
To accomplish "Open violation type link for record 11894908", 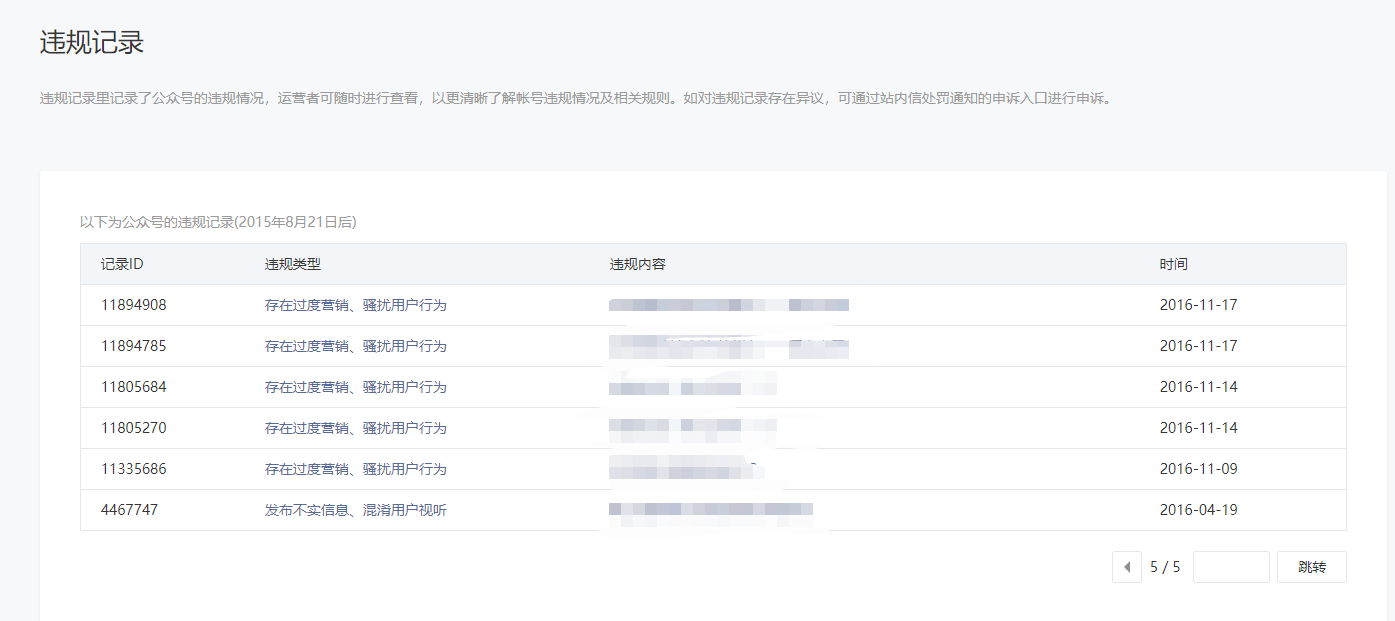I will point(355,305).
